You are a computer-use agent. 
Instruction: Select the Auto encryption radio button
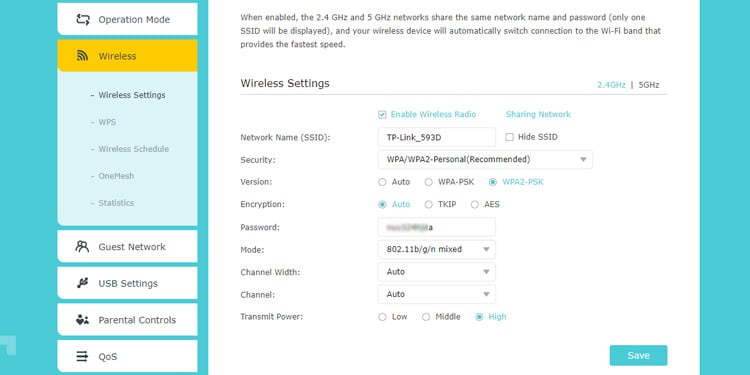tap(382, 205)
